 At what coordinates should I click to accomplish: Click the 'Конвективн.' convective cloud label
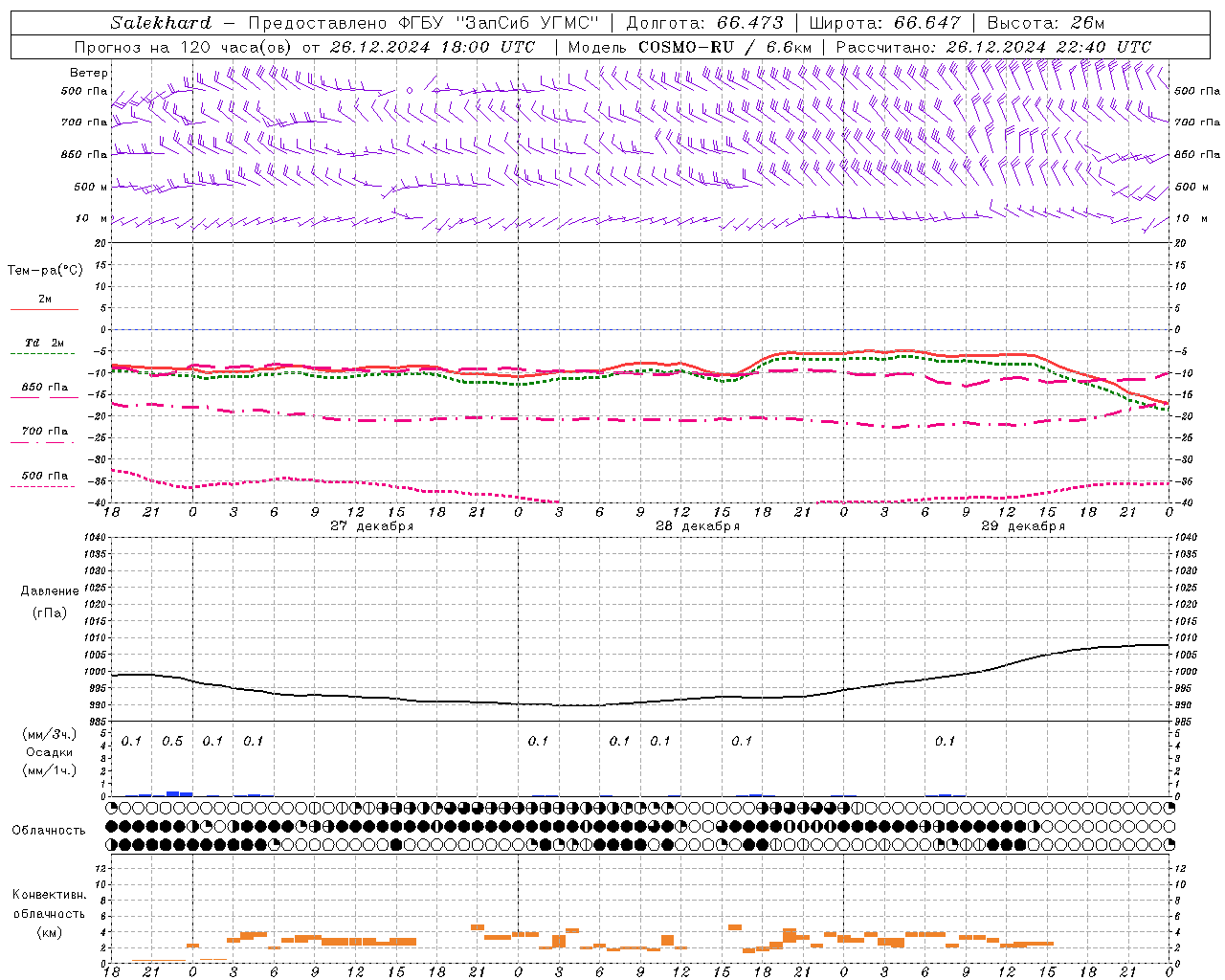click(49, 895)
